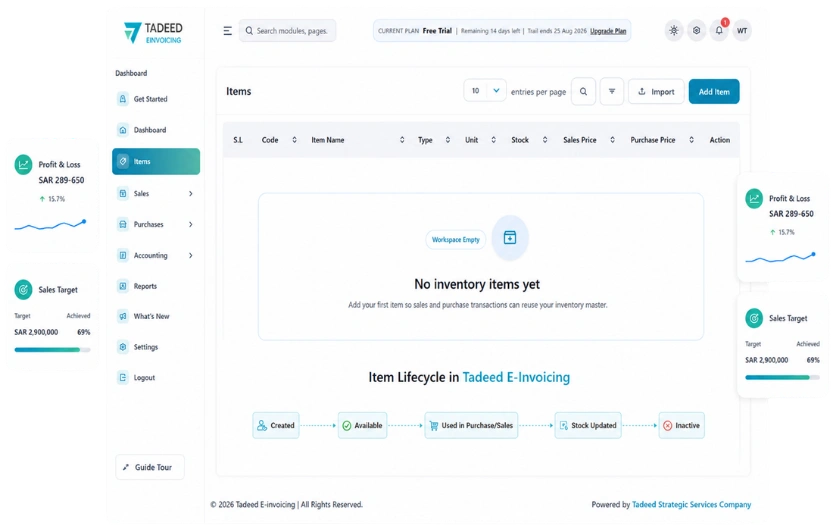Click the Created lifecycle user icon
836x530 pixels.
click(262, 425)
